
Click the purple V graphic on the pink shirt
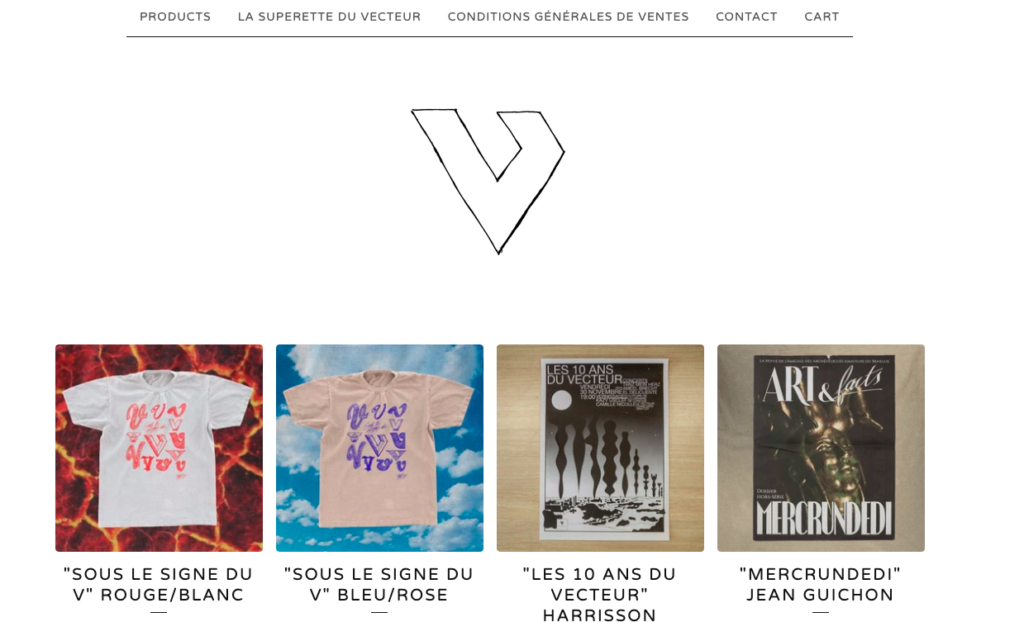tap(377, 437)
